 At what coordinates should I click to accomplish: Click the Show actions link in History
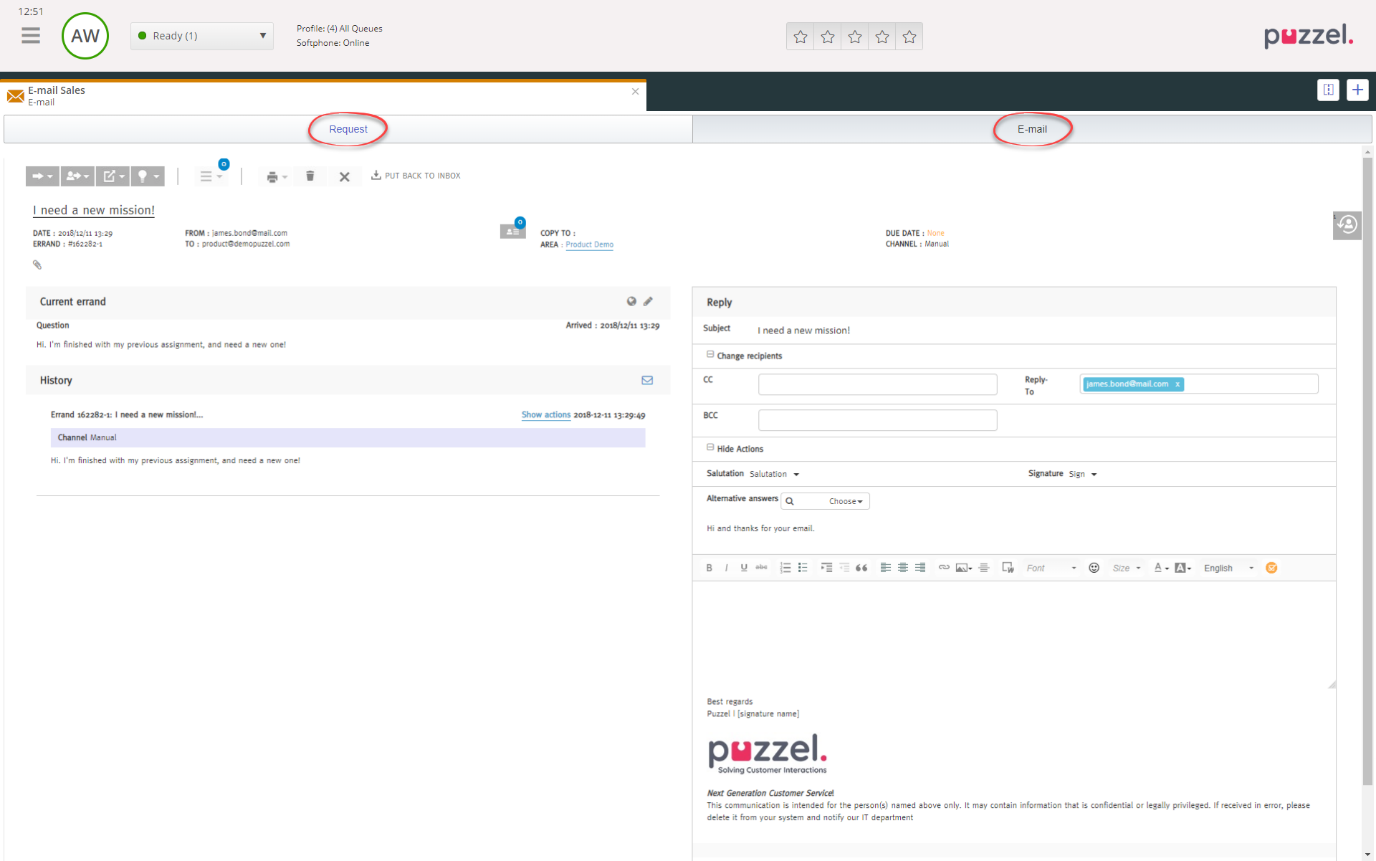pos(545,415)
